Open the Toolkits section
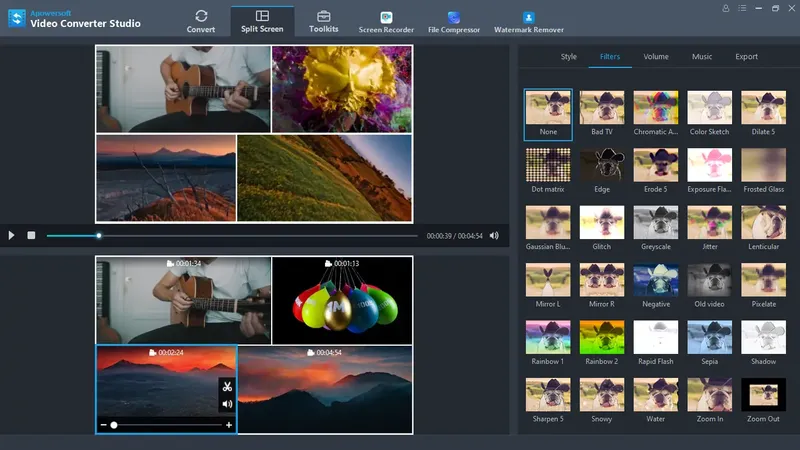Image resolution: width=800 pixels, height=450 pixels. pyautogui.click(x=323, y=20)
